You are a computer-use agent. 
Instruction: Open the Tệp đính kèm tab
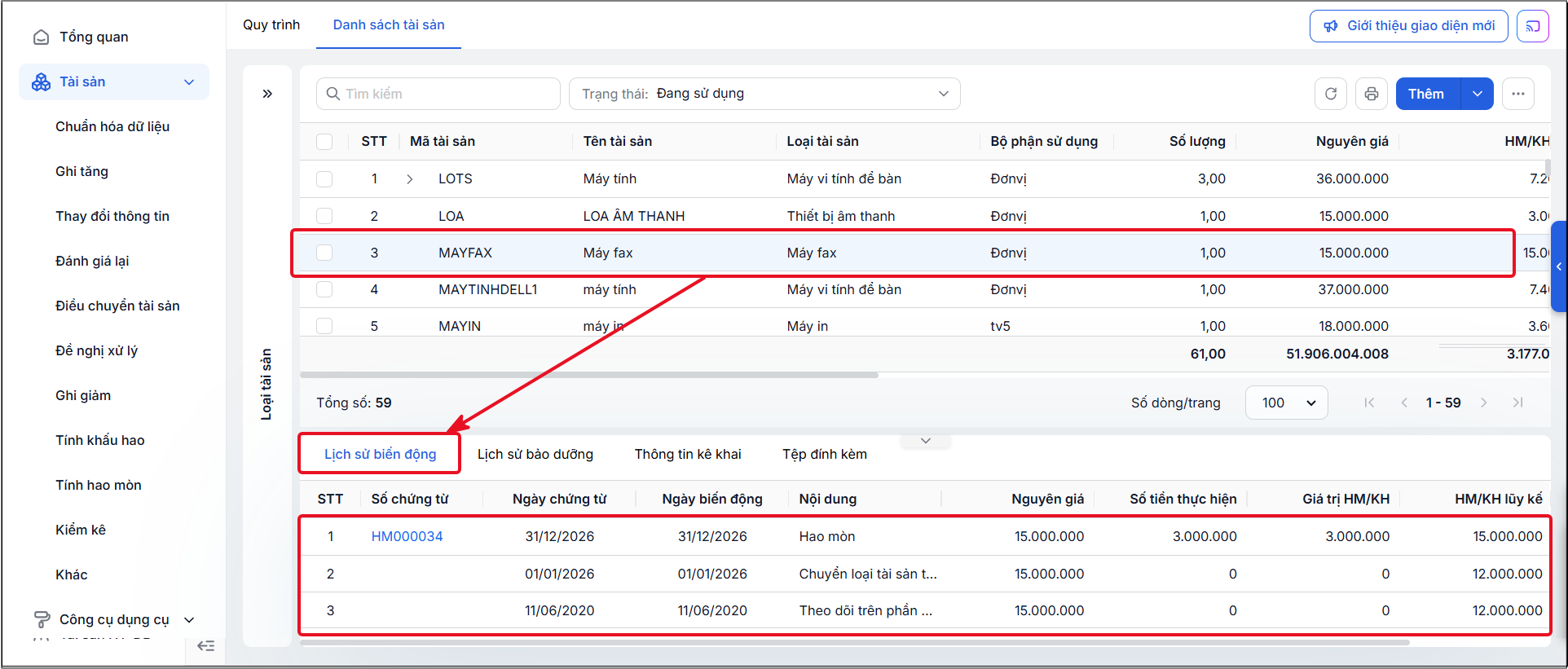click(x=825, y=454)
